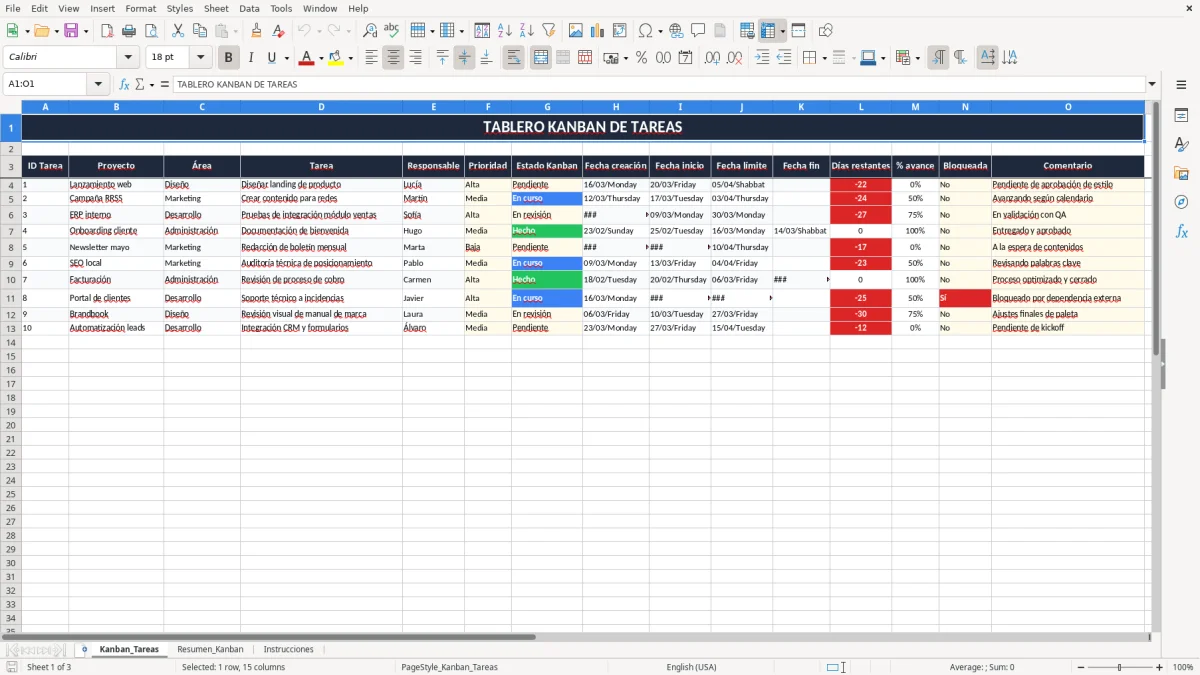Expand the Borders dropdown arrow
This screenshot has height=675, width=1200.
tap(823, 58)
